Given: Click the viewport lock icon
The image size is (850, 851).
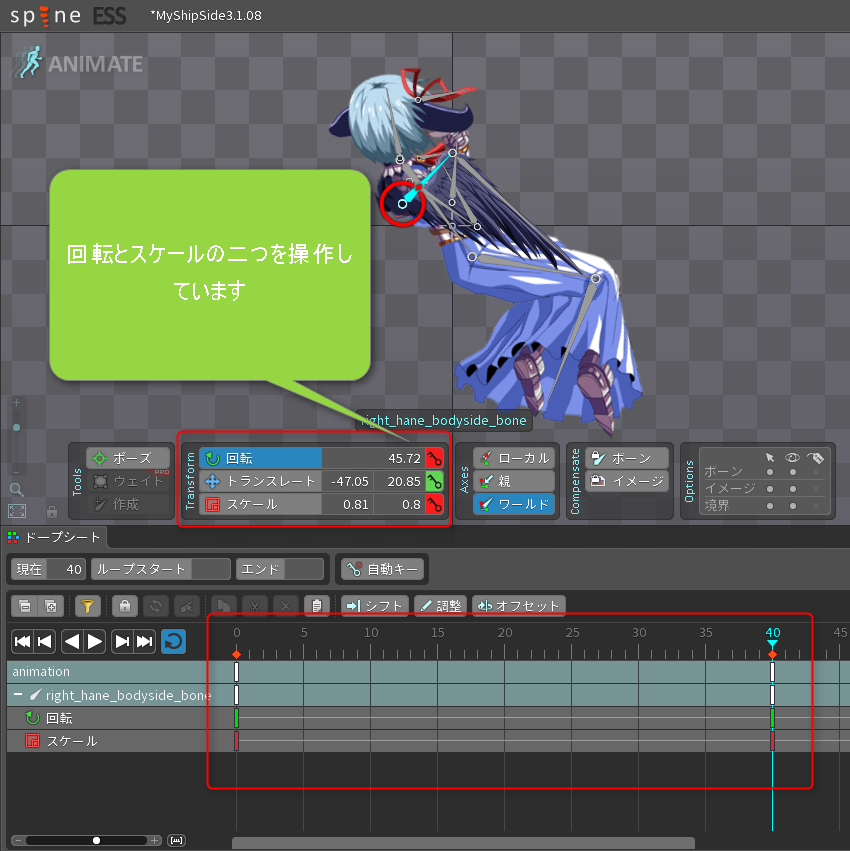Looking at the screenshot, I should tap(52, 511).
